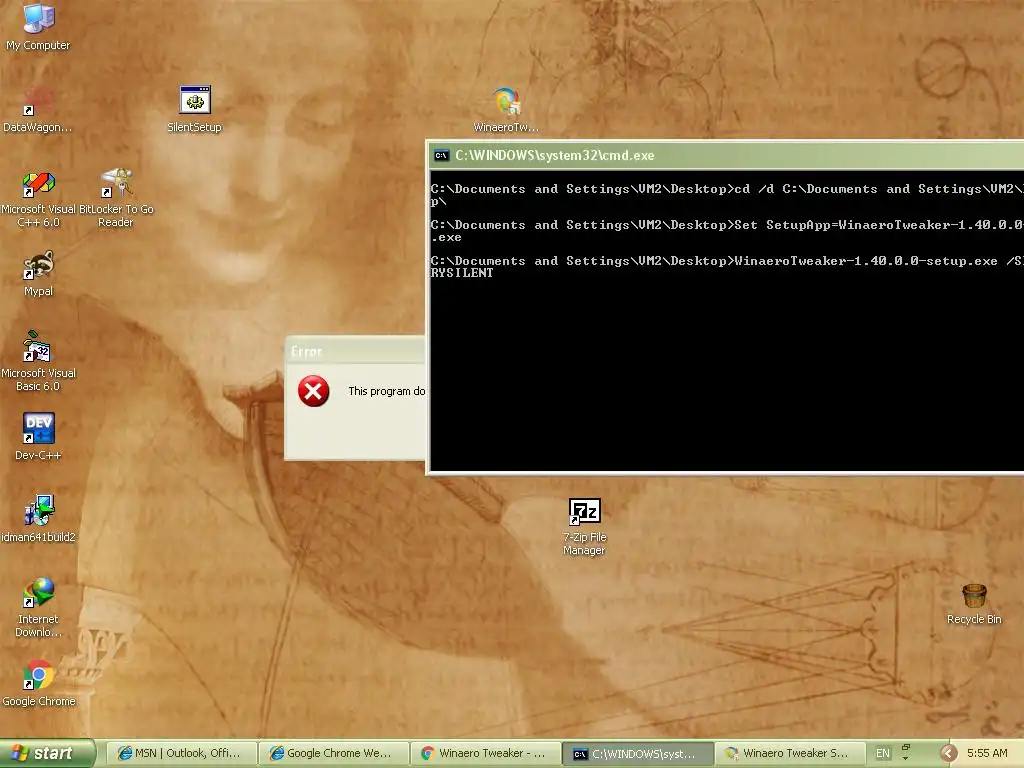Screen dimensions: 1024x768
Task: Select the DataWagon desktop shortcut
Action: coord(38,108)
